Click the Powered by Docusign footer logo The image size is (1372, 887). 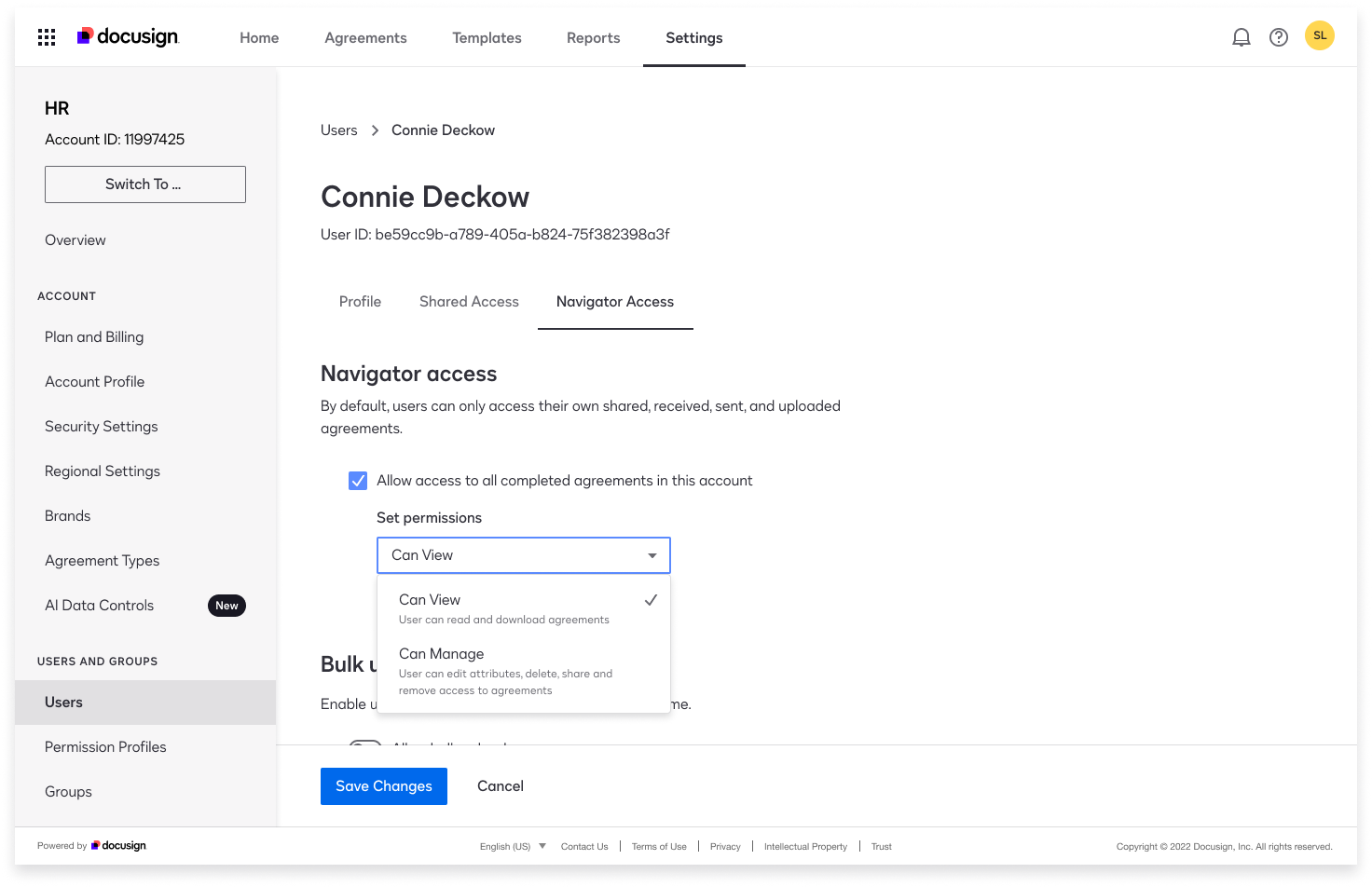click(x=118, y=845)
